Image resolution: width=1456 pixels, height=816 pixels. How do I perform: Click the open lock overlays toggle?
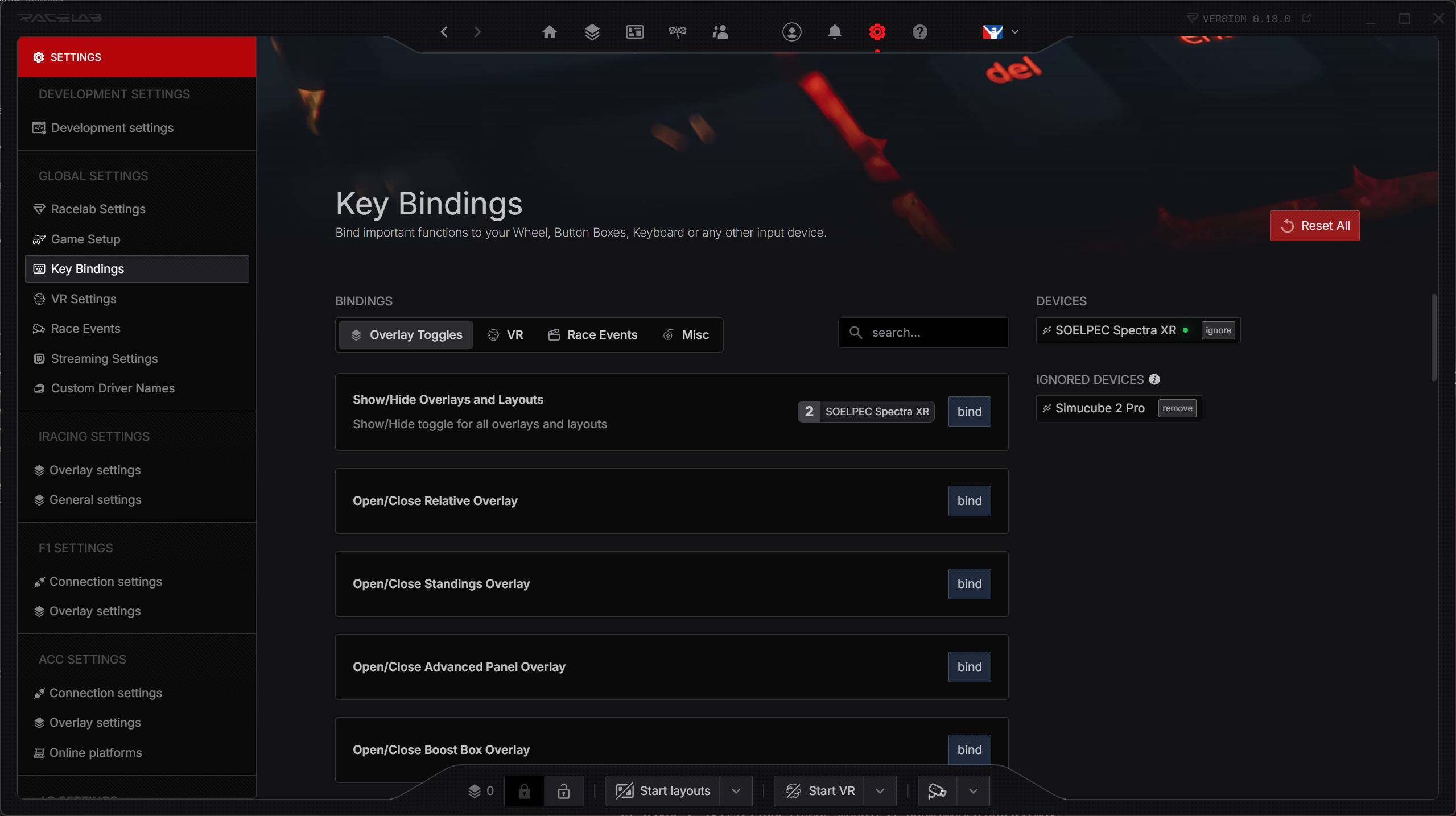click(563, 791)
